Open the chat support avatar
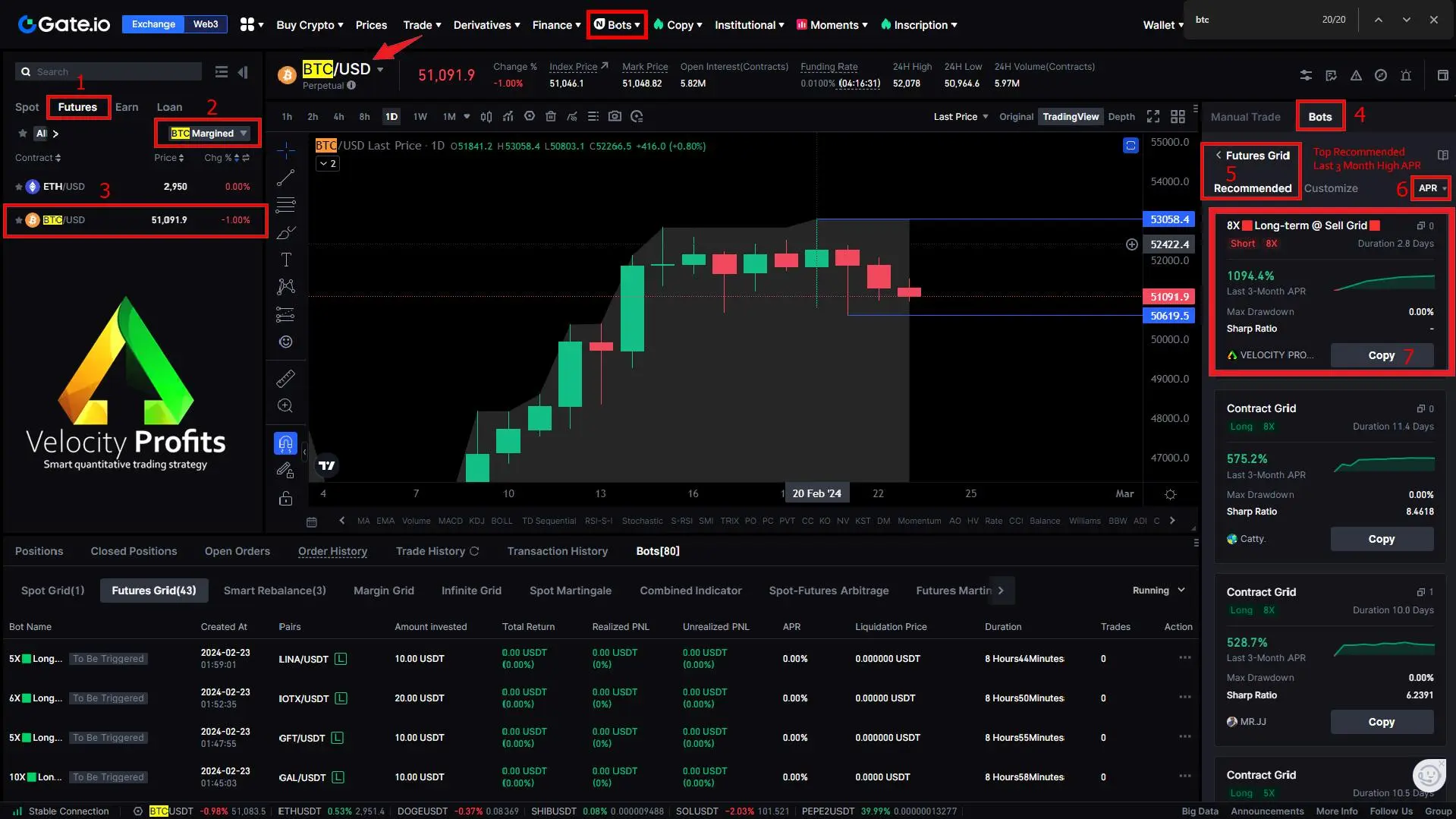This screenshot has height=819, width=1456. coord(1429,775)
